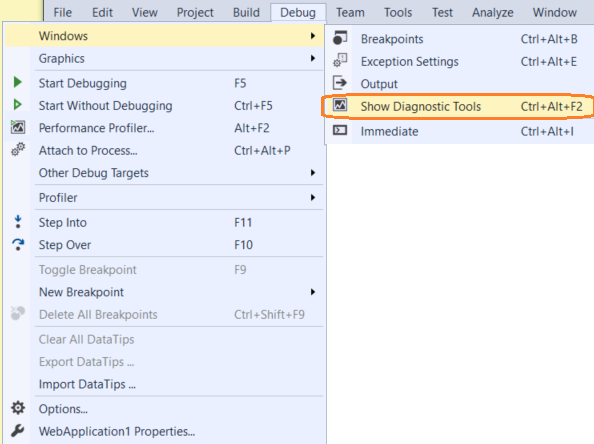Launch Performance Profiler... entry
Image resolution: width=594 pixels, height=444 pixels.
pyautogui.click(x=164, y=128)
